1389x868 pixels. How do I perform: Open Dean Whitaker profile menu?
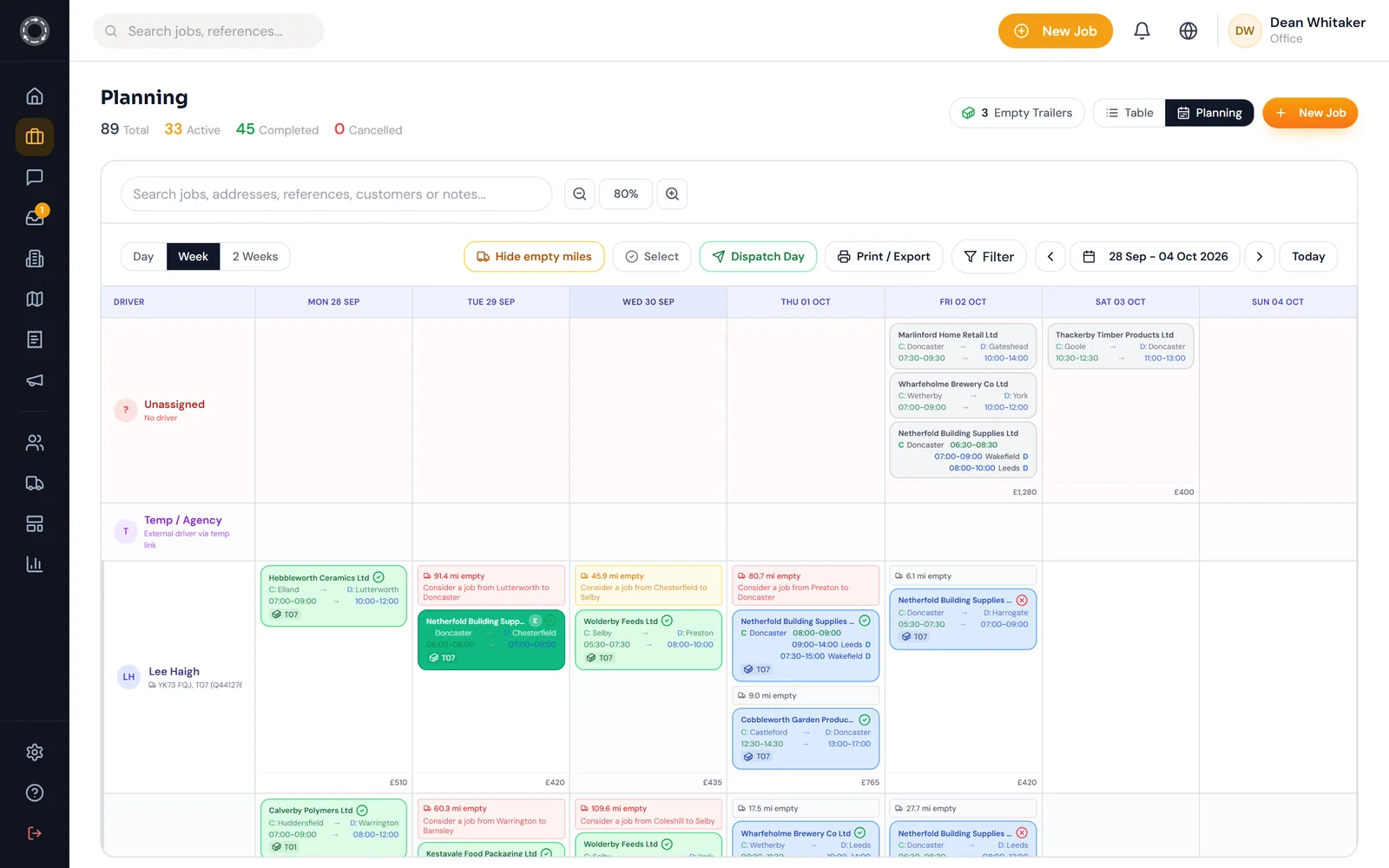(x=1297, y=30)
